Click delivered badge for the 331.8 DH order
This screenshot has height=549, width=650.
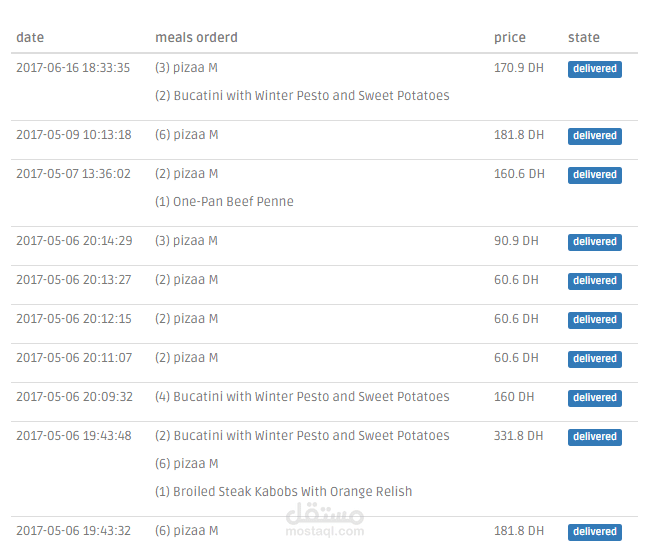[595, 437]
